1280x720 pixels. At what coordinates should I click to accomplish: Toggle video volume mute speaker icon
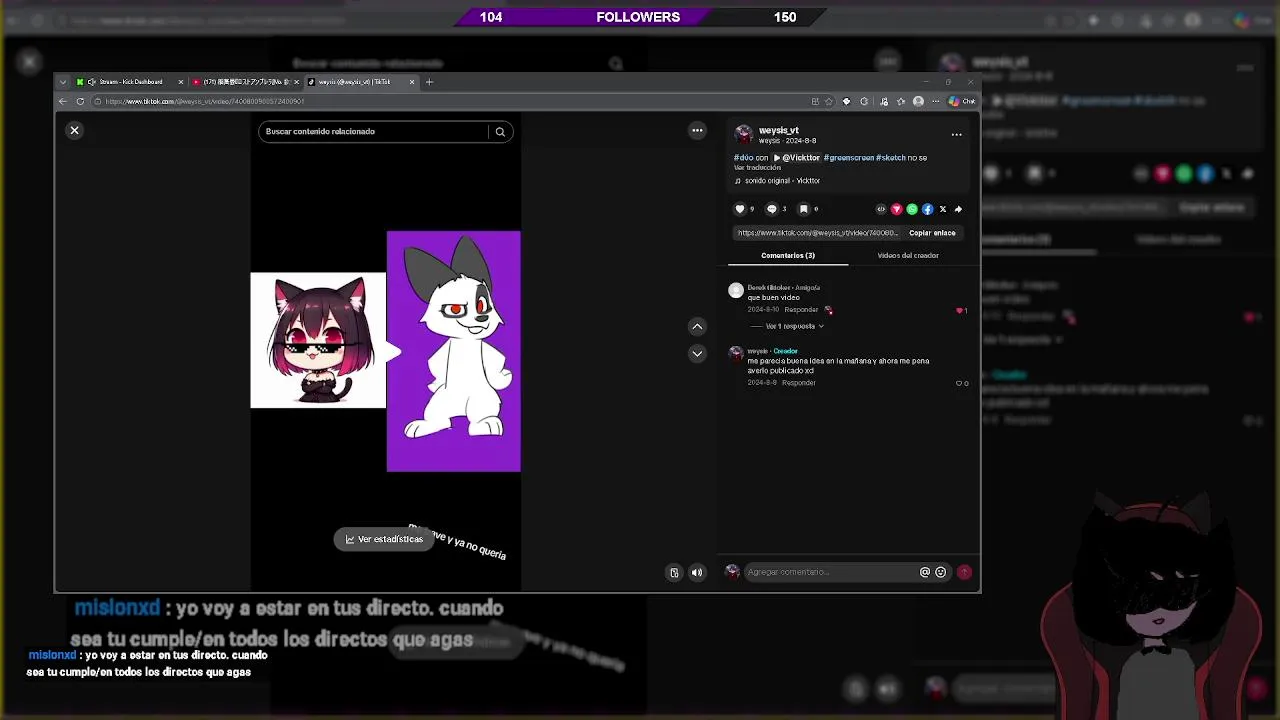(697, 572)
